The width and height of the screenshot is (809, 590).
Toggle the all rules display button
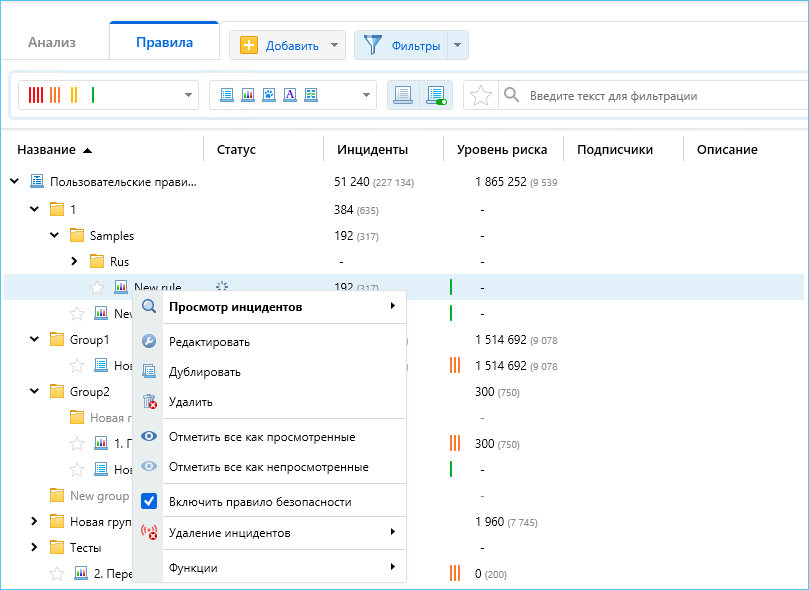coord(403,95)
